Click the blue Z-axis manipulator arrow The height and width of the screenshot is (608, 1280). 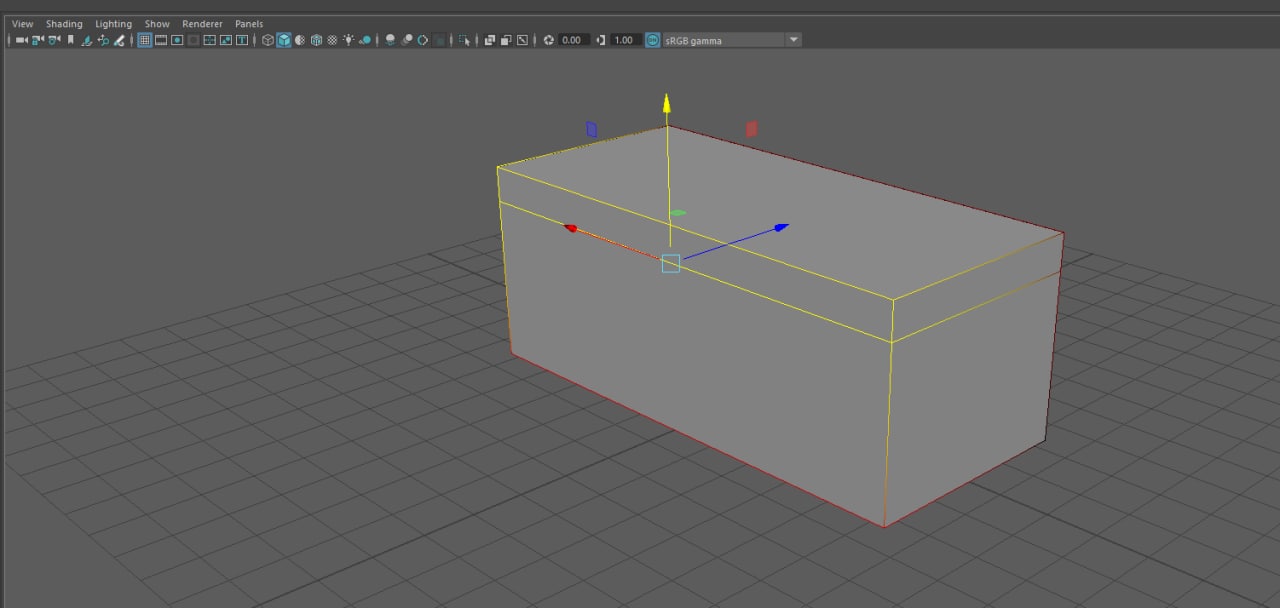(781, 227)
